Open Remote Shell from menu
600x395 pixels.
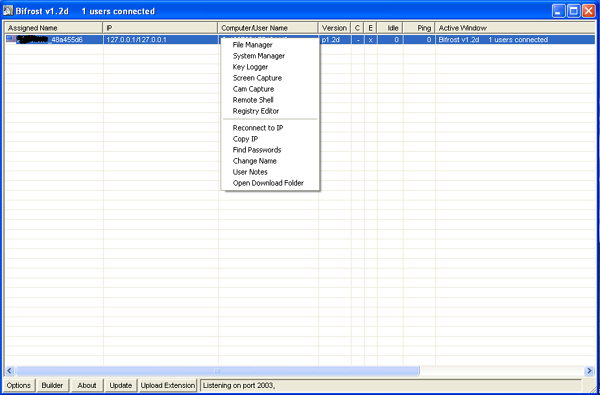(x=270, y=100)
